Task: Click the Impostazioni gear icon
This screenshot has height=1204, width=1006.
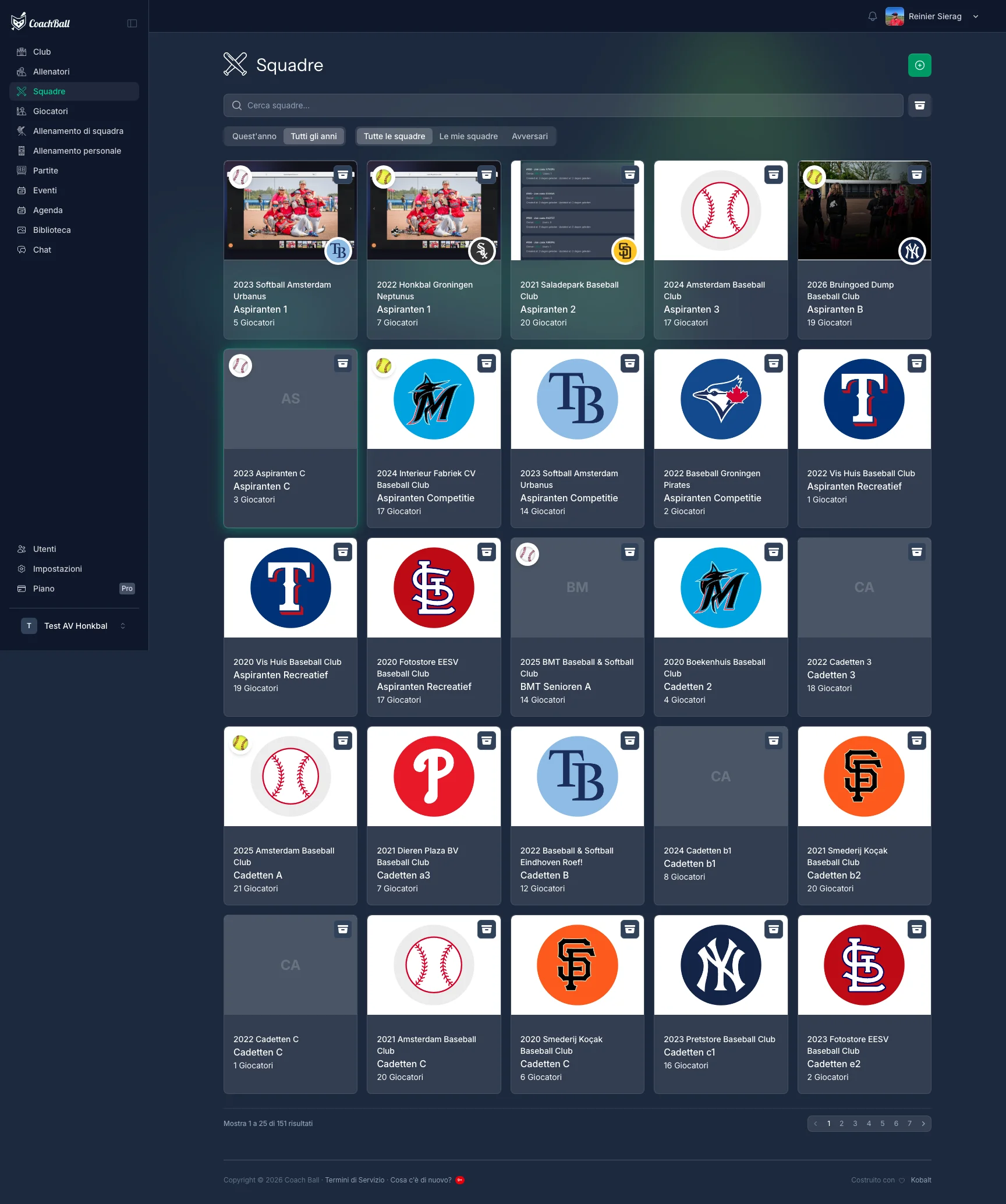Action: coord(22,569)
